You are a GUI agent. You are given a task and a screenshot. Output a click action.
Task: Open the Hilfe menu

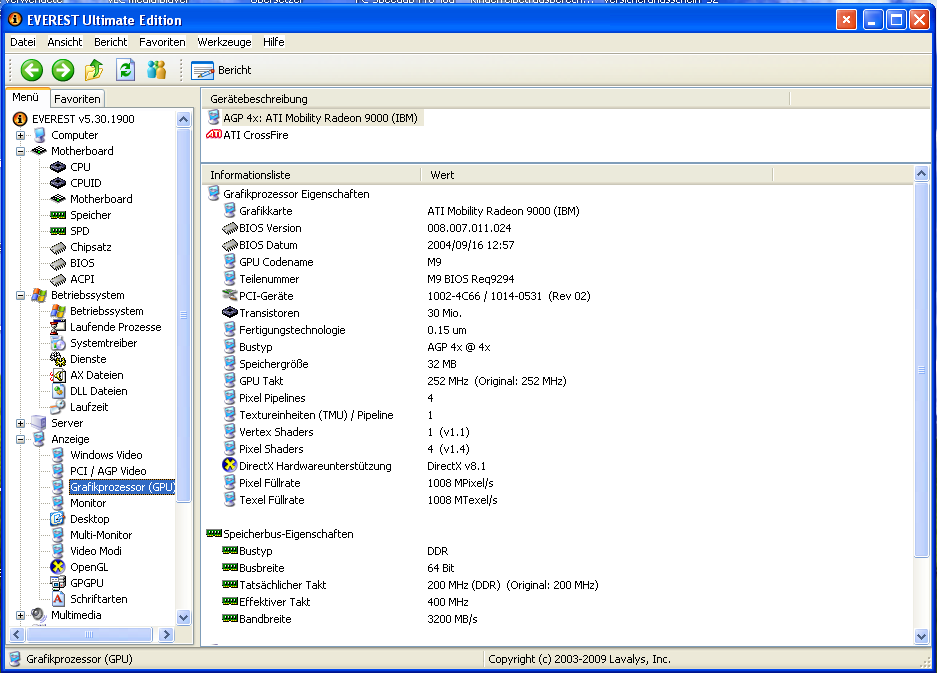point(274,42)
